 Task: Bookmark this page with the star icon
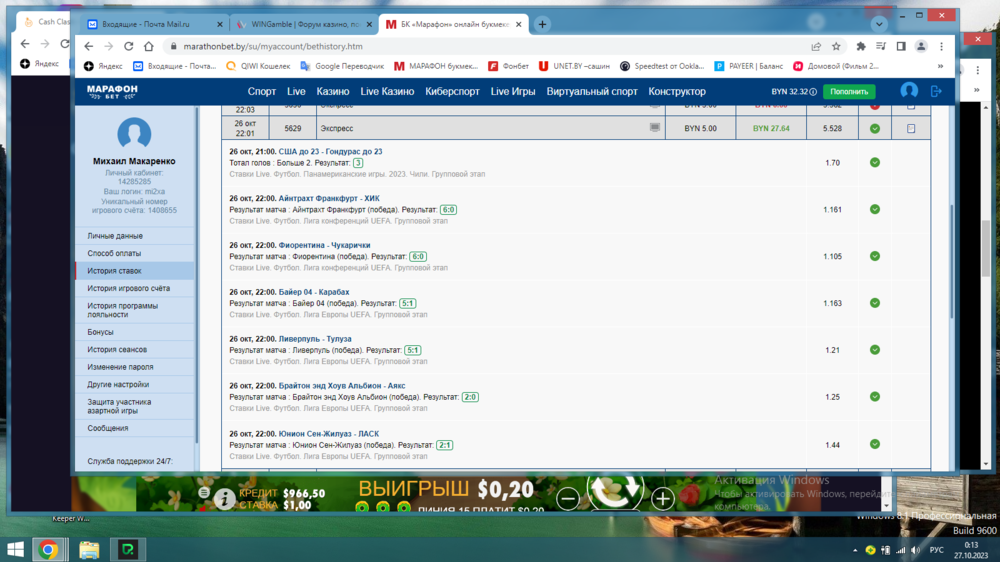point(836,46)
